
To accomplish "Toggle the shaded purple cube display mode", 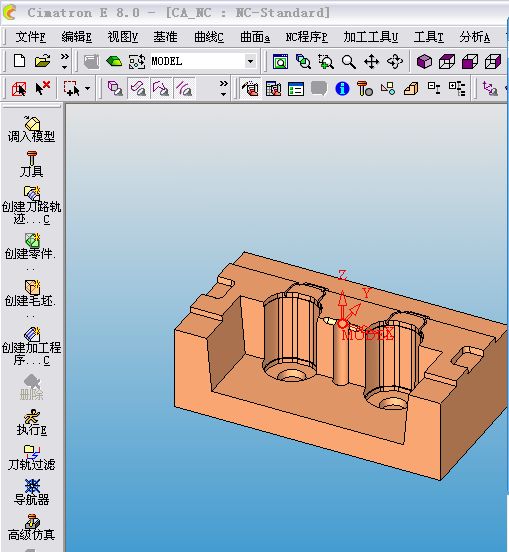I will [424, 62].
